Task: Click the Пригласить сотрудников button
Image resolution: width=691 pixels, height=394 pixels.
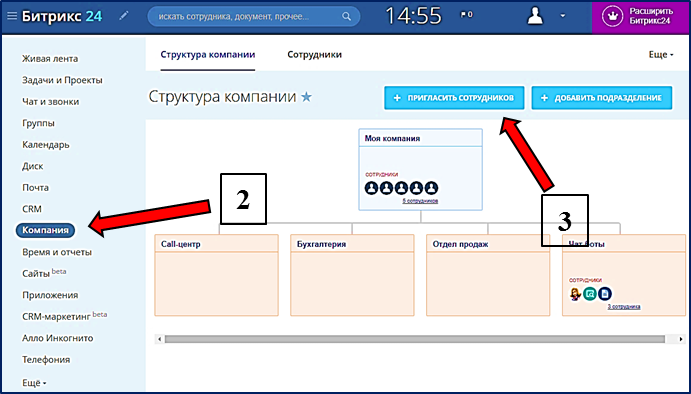Action: coord(454,98)
